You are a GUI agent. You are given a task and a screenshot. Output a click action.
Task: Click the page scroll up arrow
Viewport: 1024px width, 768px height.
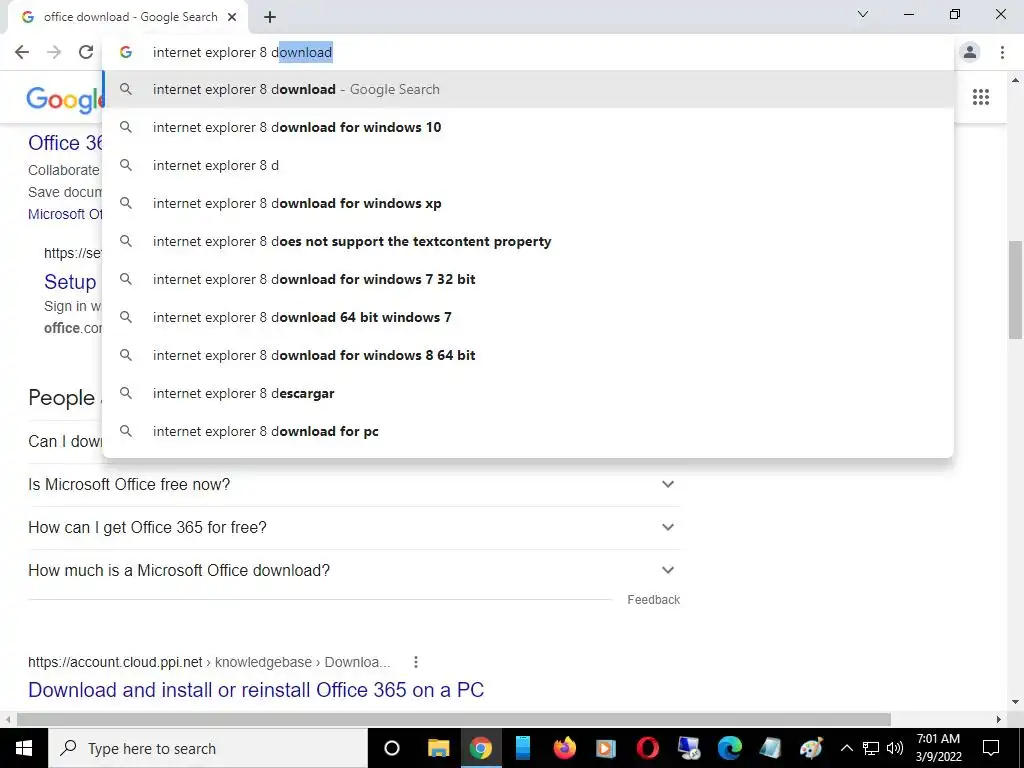click(x=1015, y=80)
